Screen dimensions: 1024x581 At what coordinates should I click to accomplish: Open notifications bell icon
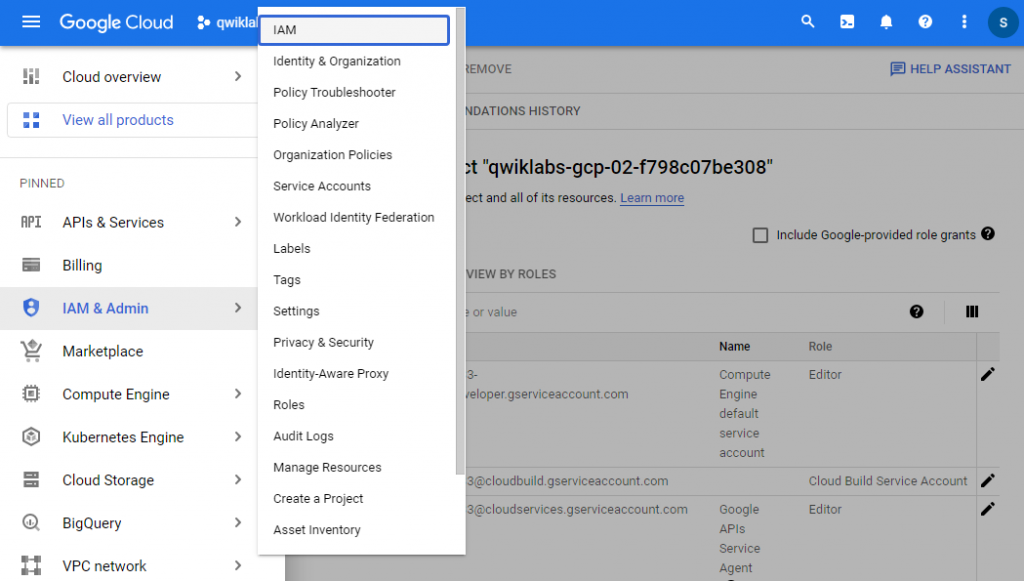886,22
